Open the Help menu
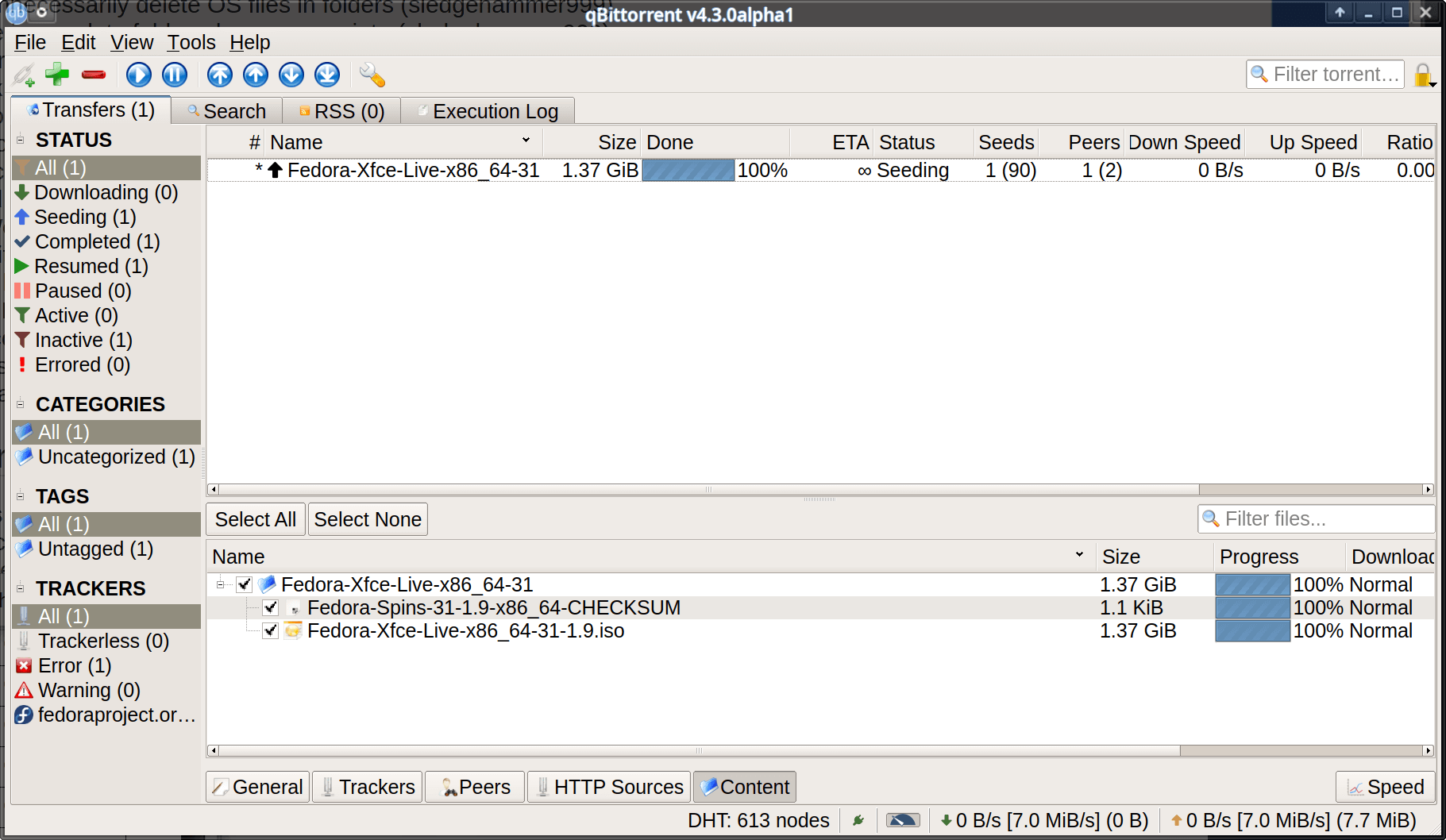The height and width of the screenshot is (840, 1446). click(x=250, y=42)
